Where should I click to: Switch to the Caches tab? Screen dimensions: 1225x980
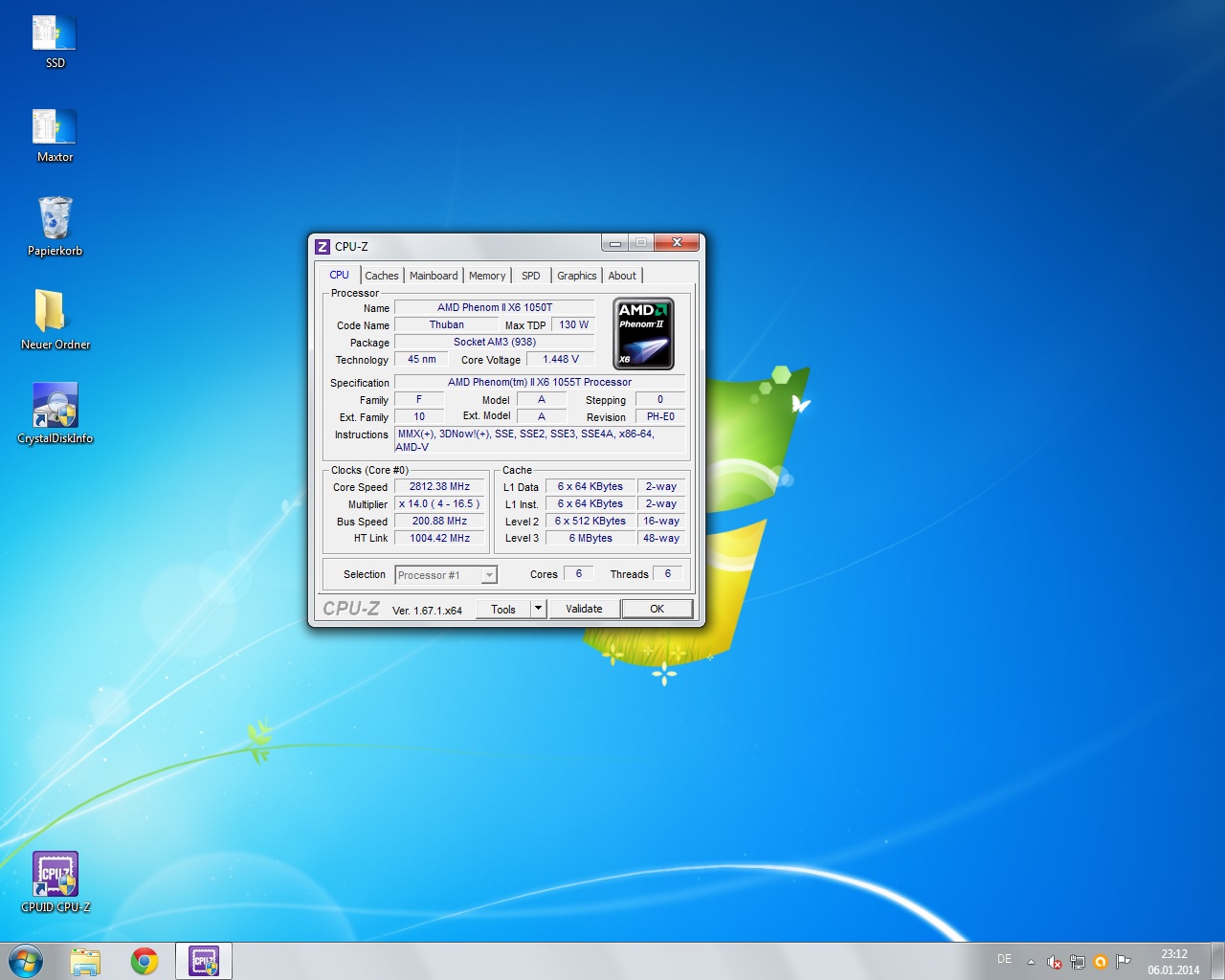(x=381, y=276)
